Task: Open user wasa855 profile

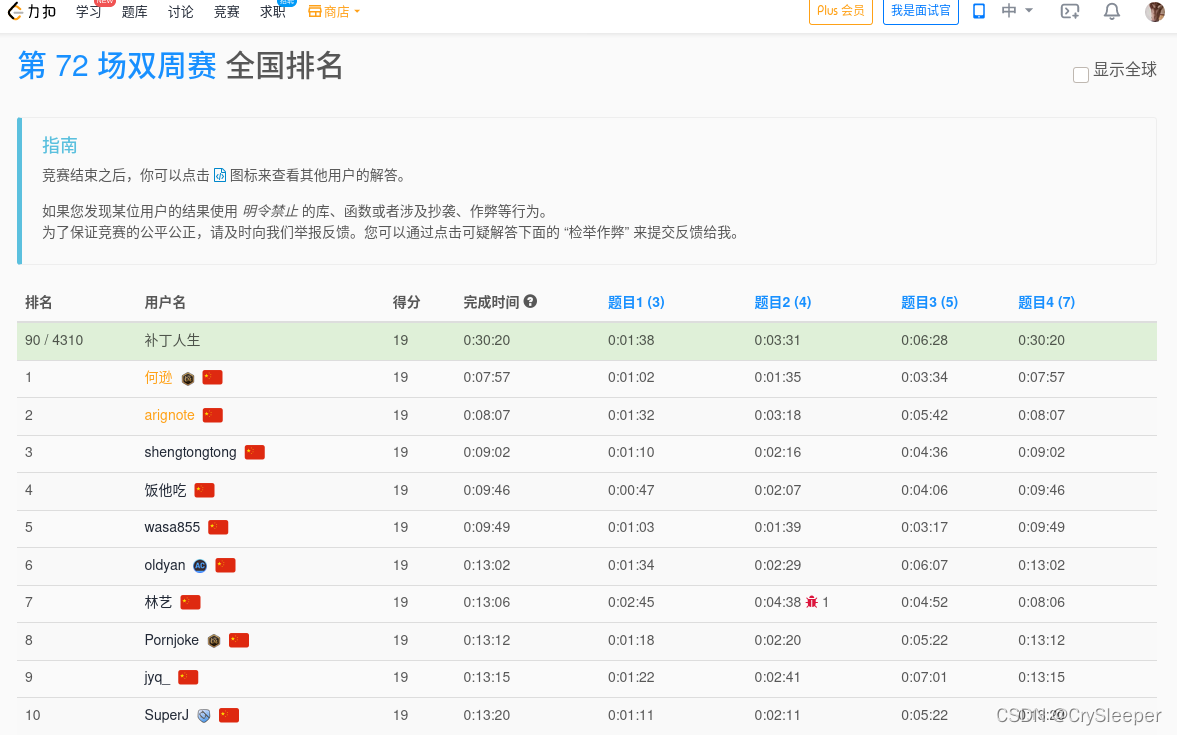Action: [172, 527]
